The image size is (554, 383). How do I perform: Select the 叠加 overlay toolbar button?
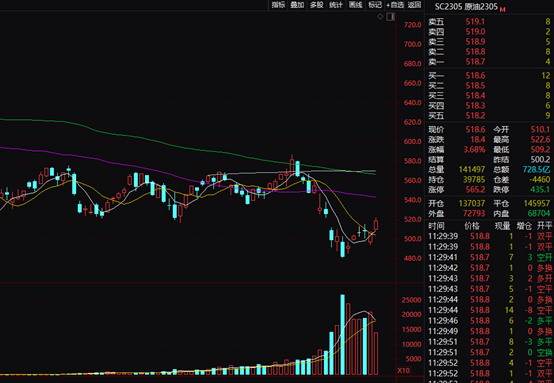click(297, 5)
